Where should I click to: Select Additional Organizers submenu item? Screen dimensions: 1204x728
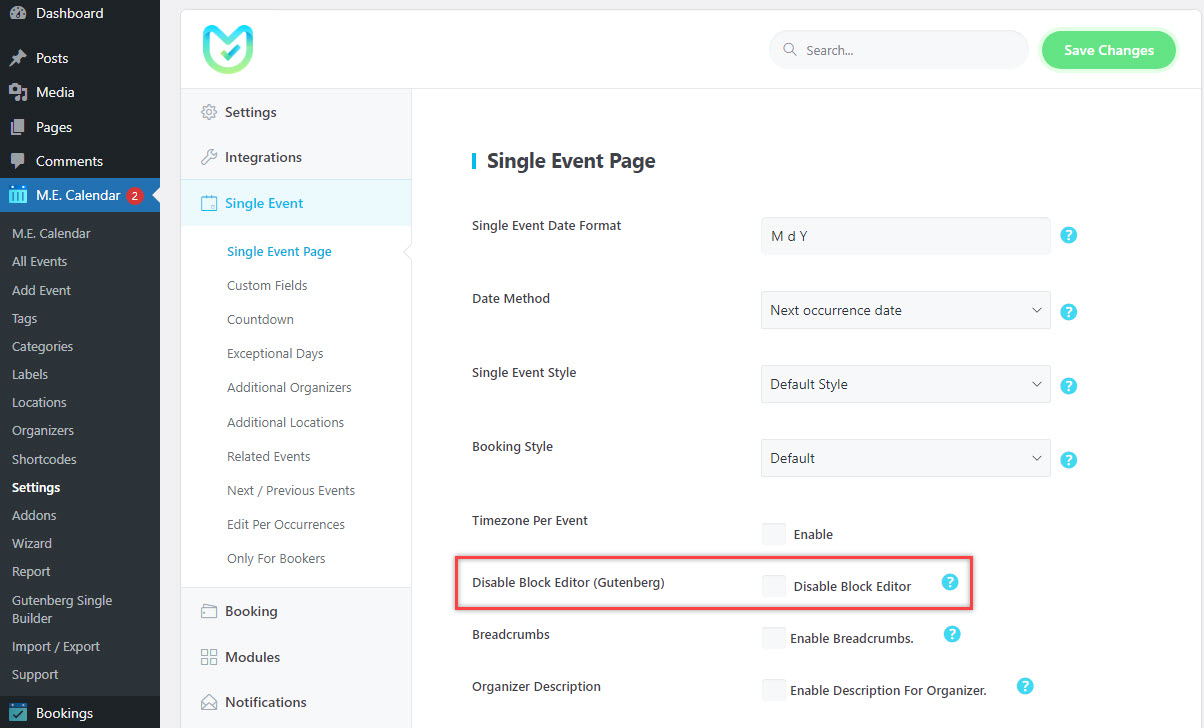tap(289, 388)
